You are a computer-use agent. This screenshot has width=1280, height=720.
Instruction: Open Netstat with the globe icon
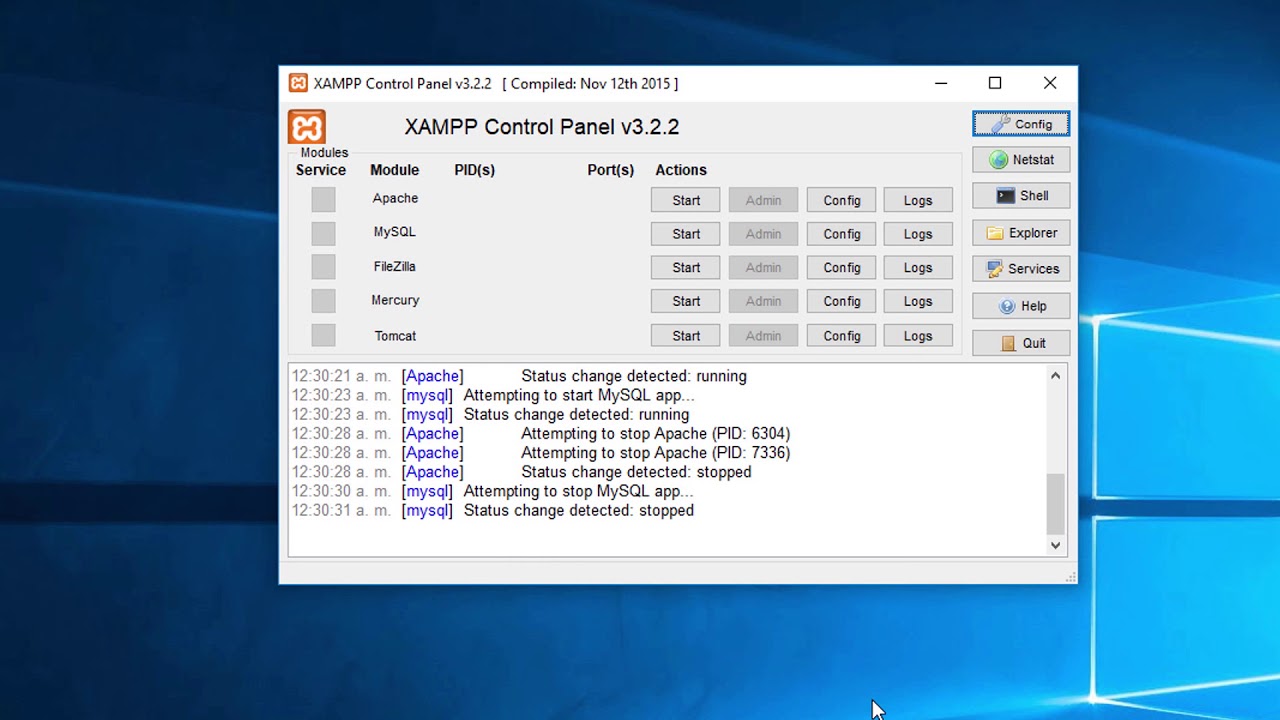(x=1021, y=160)
